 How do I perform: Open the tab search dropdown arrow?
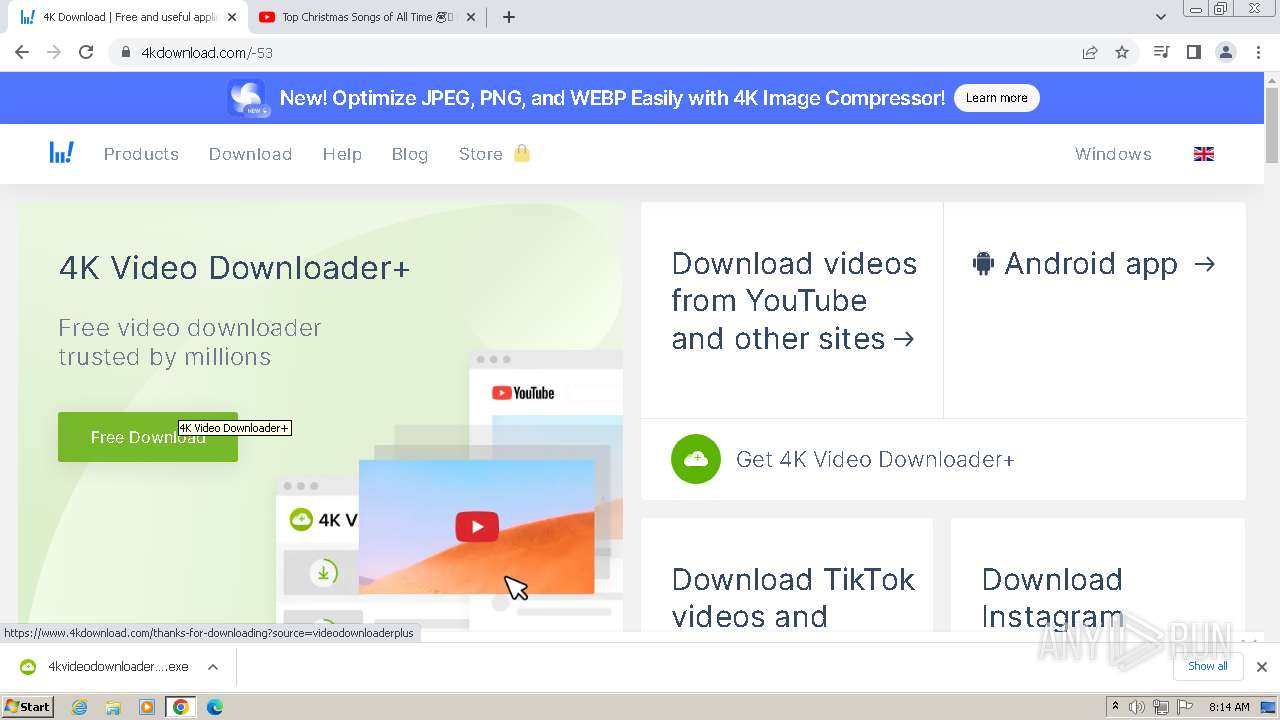pyautogui.click(x=1160, y=17)
